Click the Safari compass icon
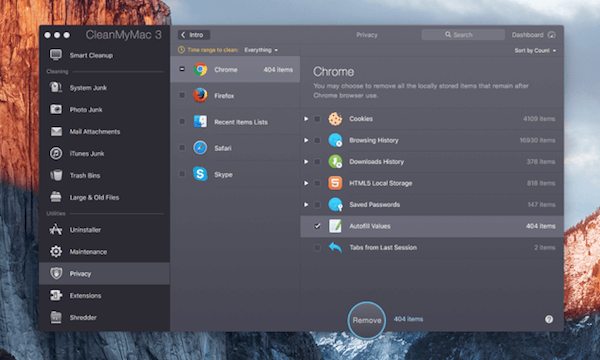Screen dimensions: 600x360 pyautogui.click(x=200, y=148)
